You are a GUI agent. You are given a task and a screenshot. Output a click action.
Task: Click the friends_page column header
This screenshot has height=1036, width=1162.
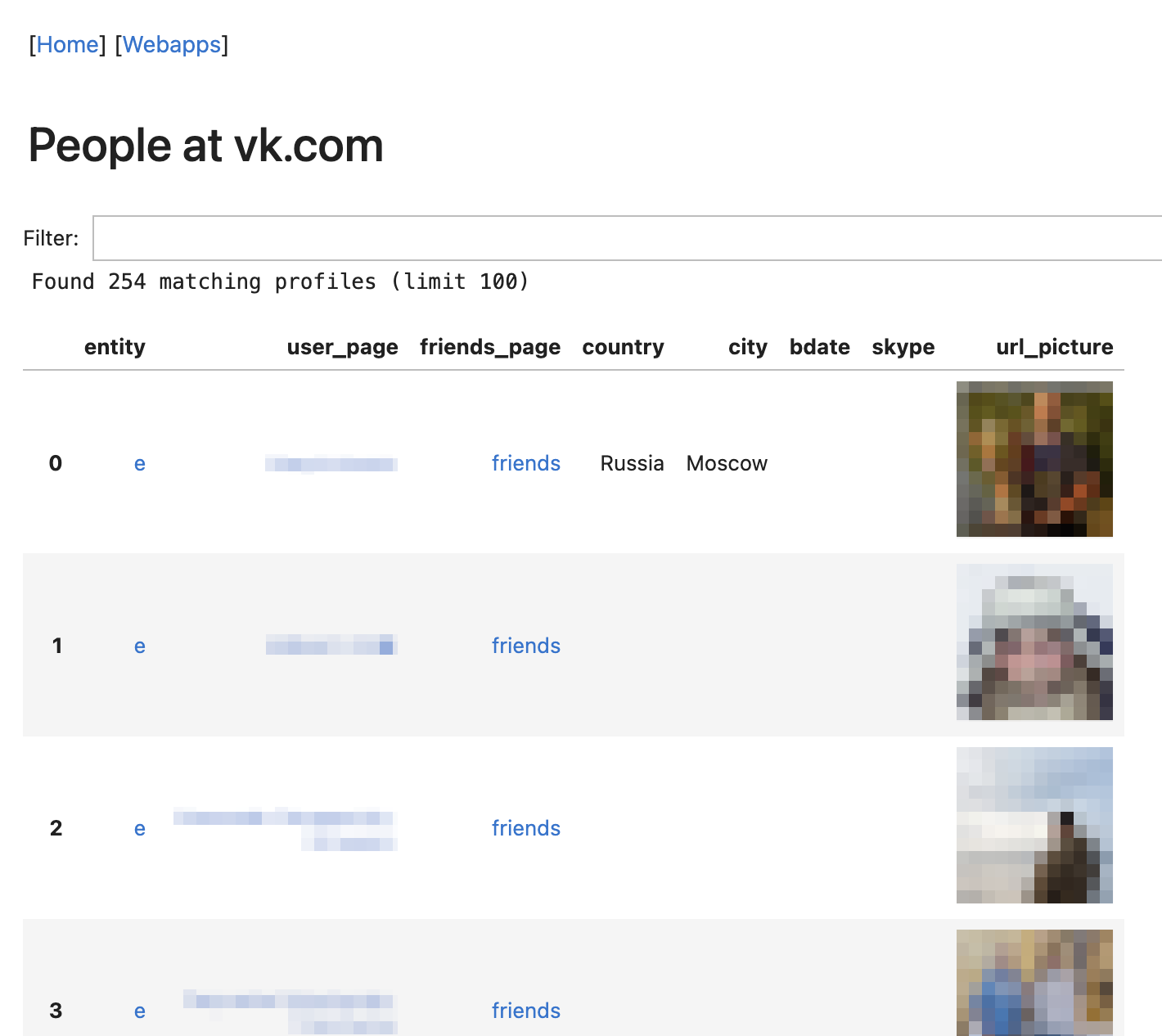tap(490, 348)
